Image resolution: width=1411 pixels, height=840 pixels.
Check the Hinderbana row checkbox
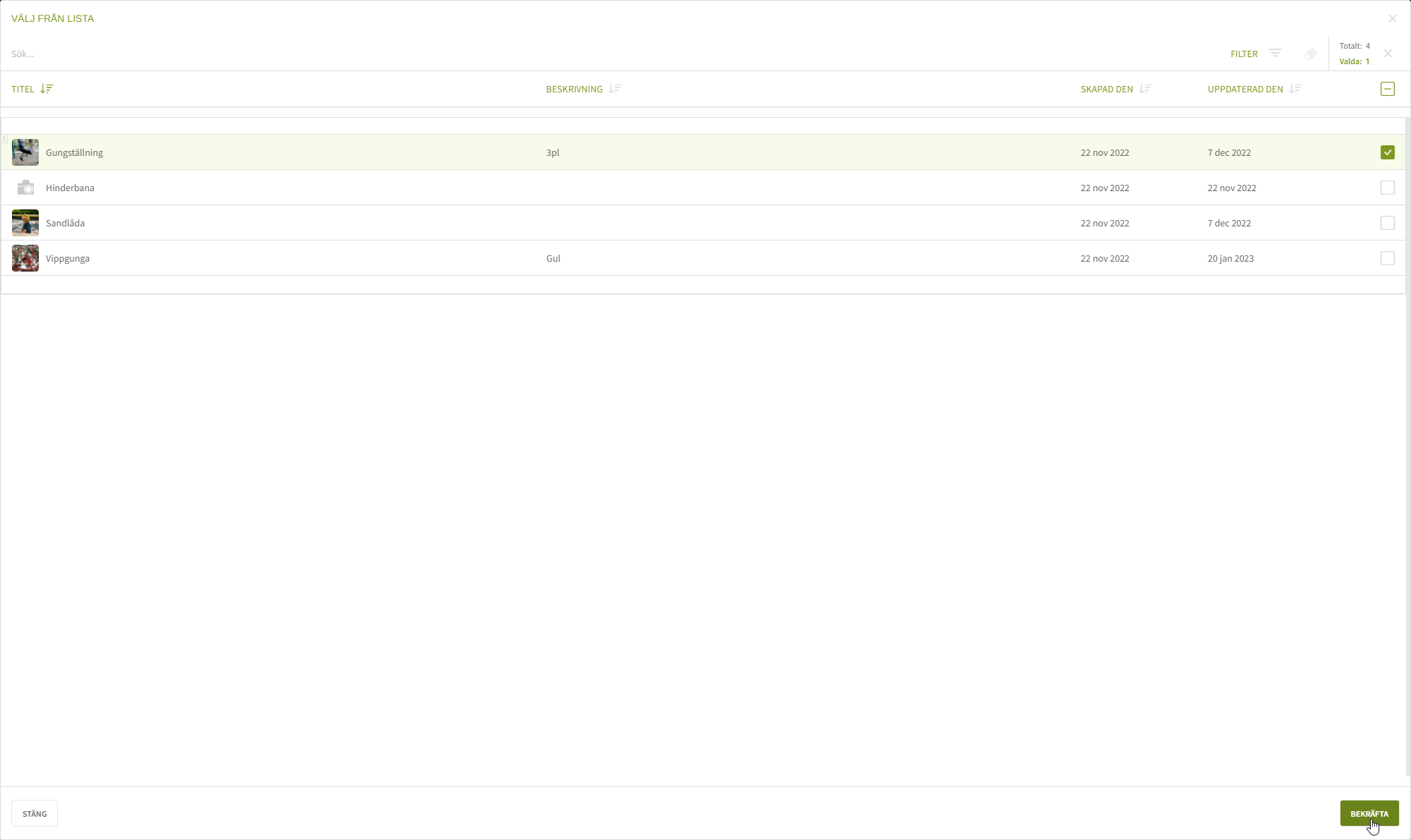coord(1387,188)
